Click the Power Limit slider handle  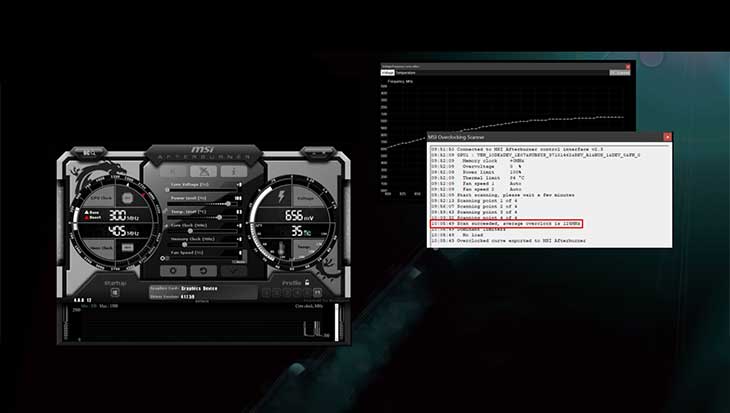click(x=228, y=203)
